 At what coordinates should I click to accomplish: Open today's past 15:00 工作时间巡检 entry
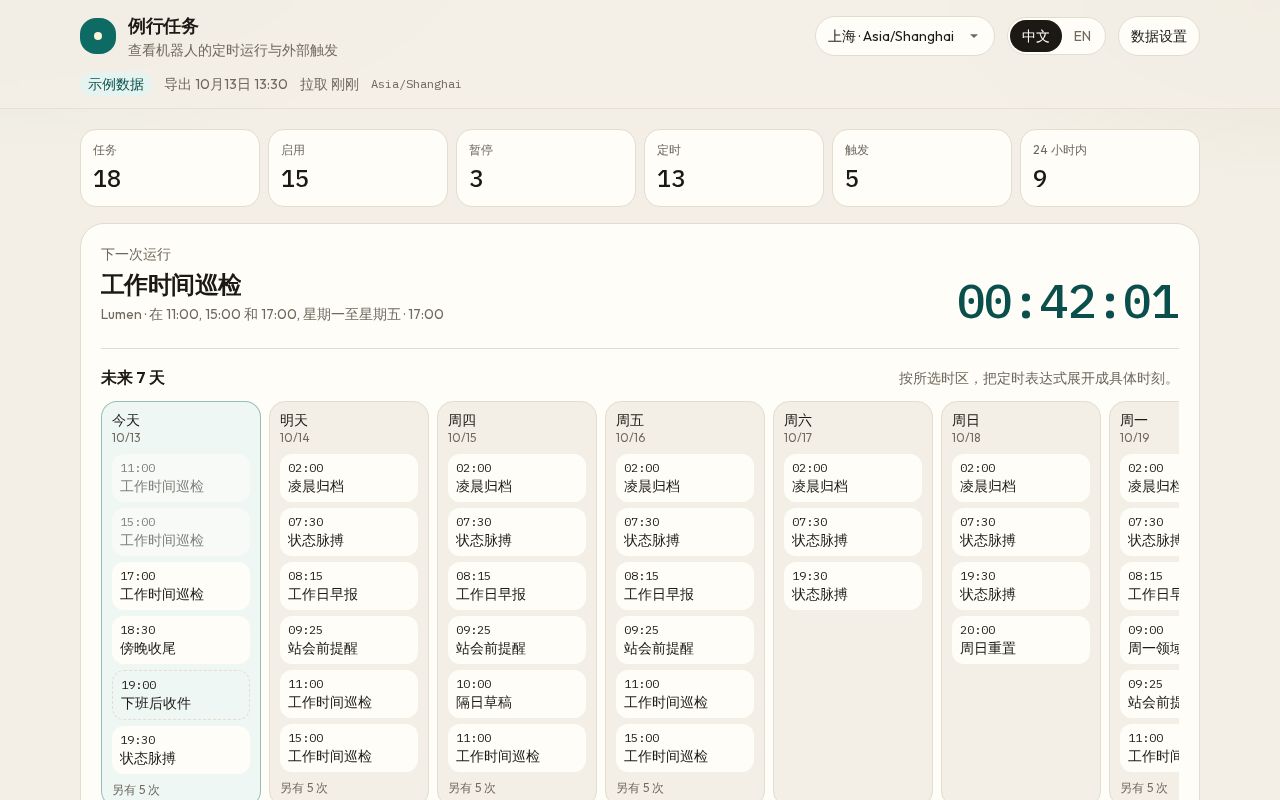pos(181,532)
